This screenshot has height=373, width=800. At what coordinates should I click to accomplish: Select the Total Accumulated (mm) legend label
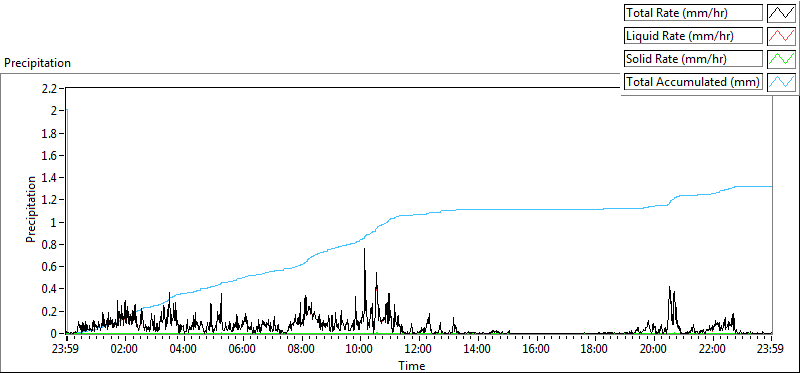pos(693,82)
